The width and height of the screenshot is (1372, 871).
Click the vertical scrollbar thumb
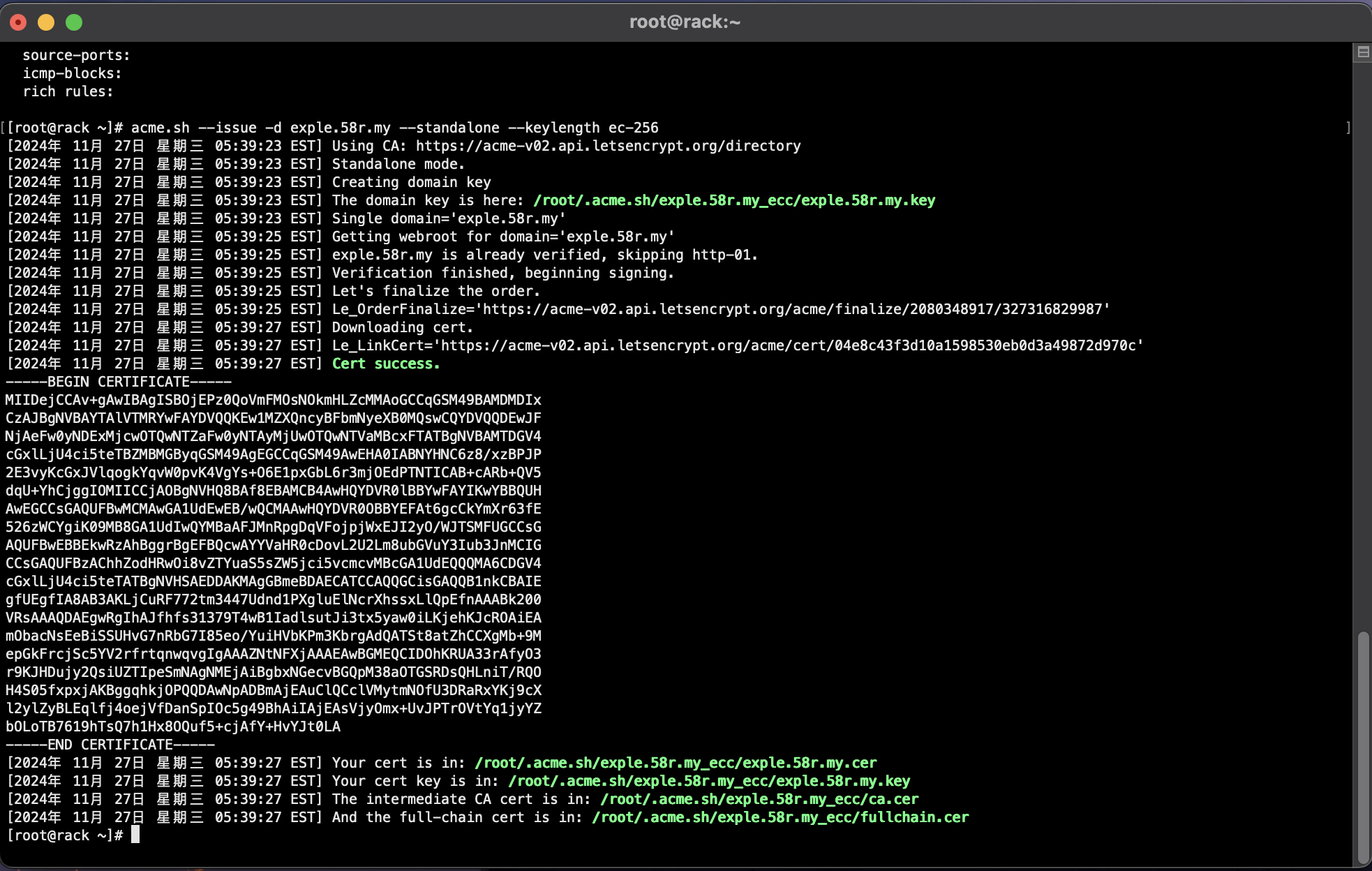click(x=1363, y=748)
